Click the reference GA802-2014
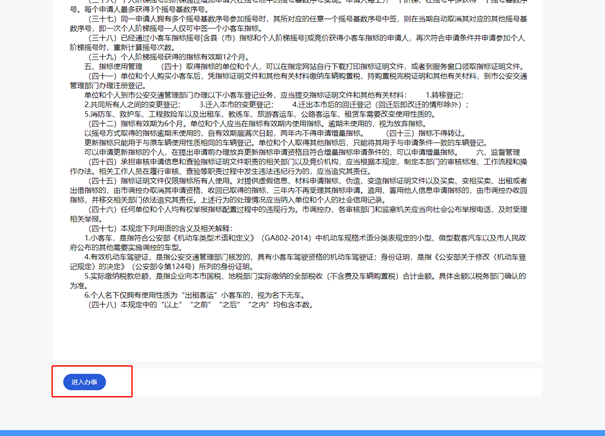The height and width of the screenshot is (436, 605). coord(286,238)
